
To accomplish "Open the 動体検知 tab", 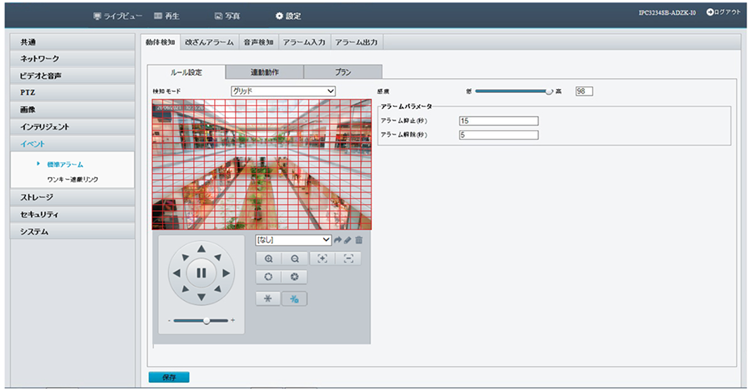I will click(160, 42).
